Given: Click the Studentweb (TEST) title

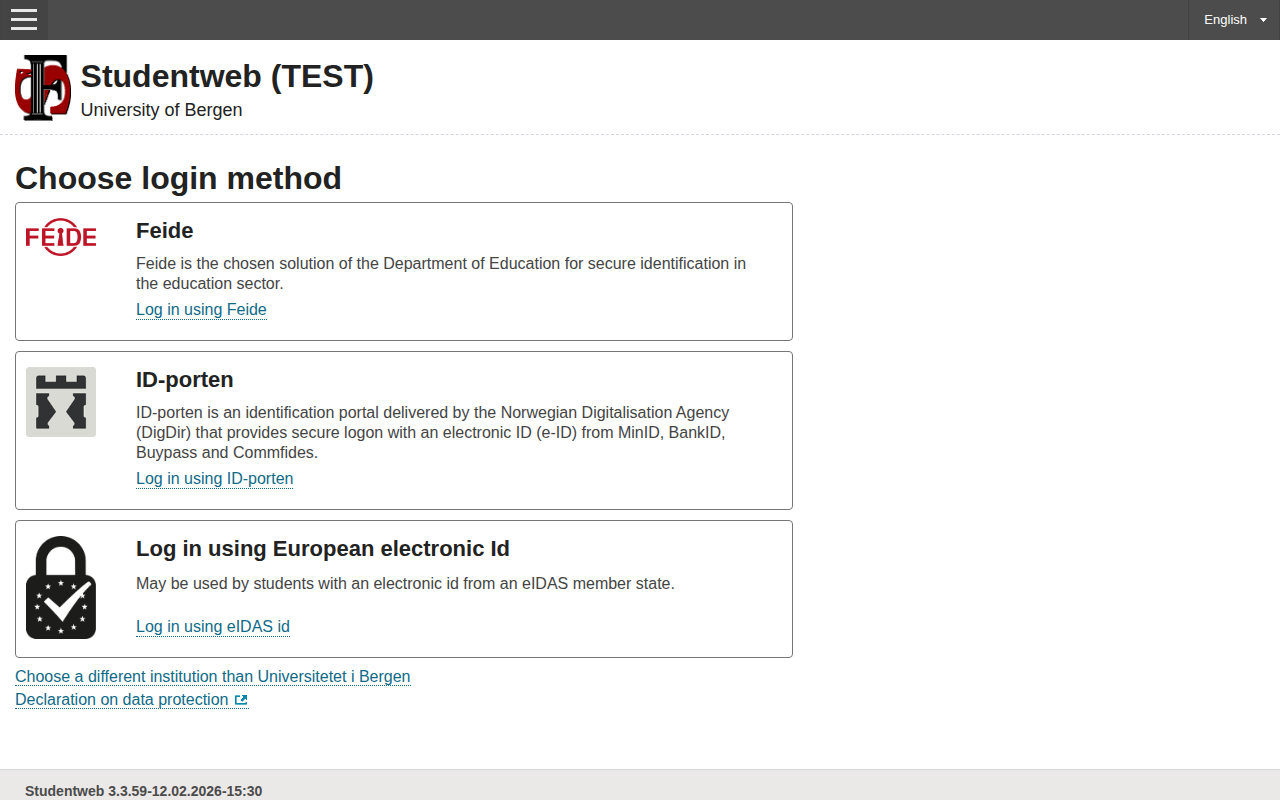Looking at the screenshot, I should 227,76.
